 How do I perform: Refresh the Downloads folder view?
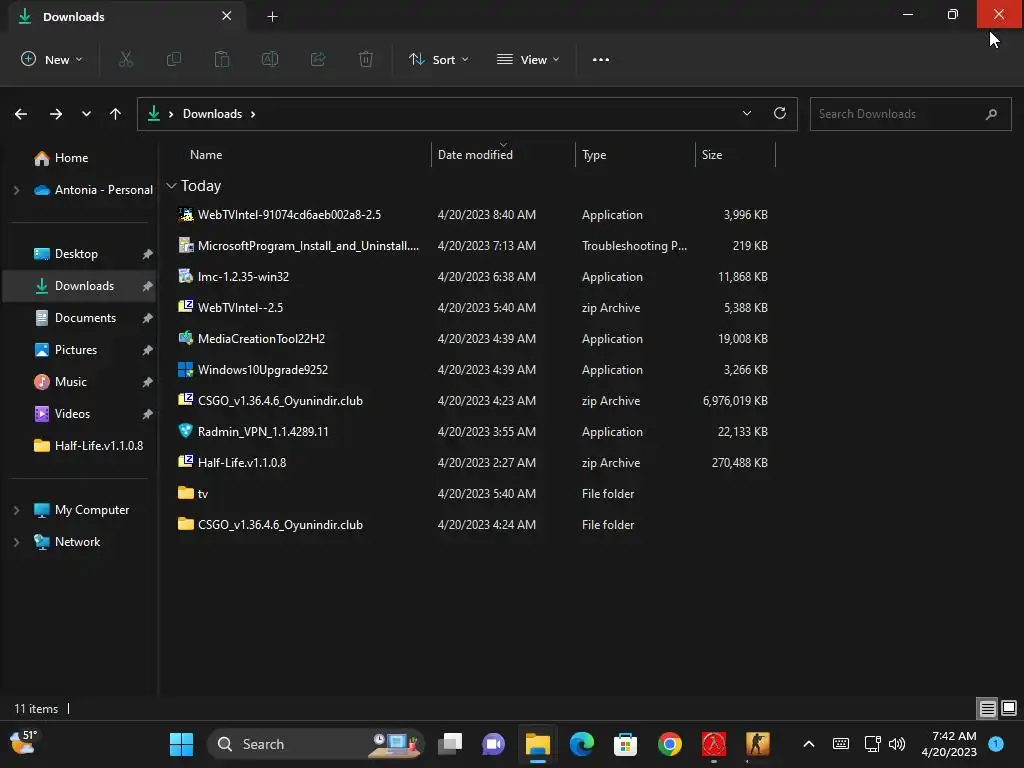click(780, 114)
